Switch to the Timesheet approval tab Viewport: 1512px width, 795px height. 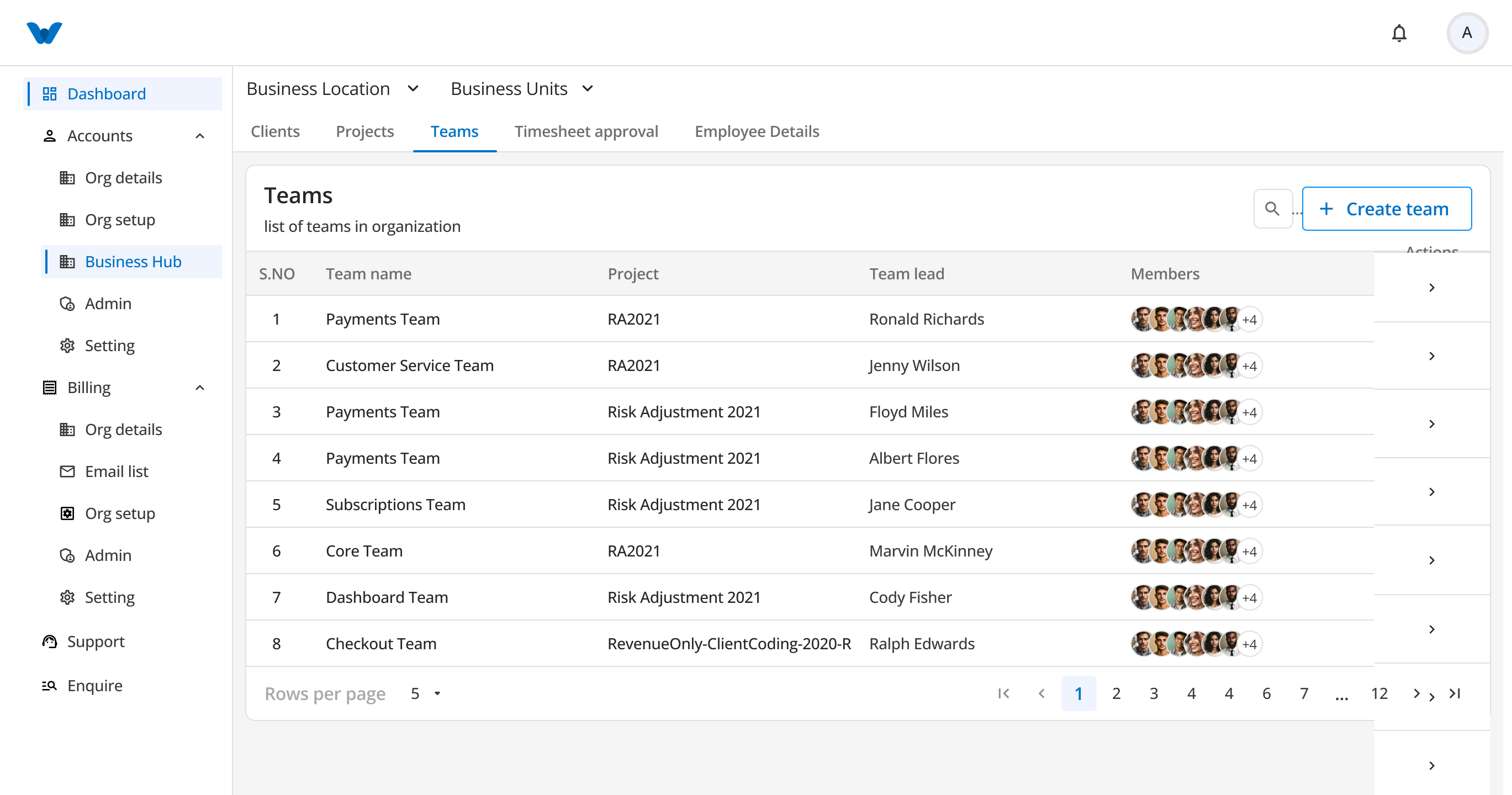pos(586,131)
